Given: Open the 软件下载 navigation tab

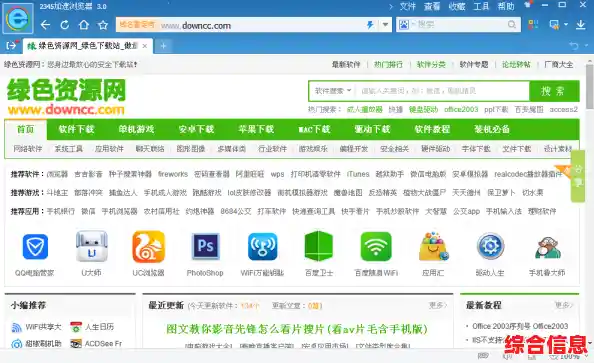Looking at the screenshot, I should (x=76, y=129).
